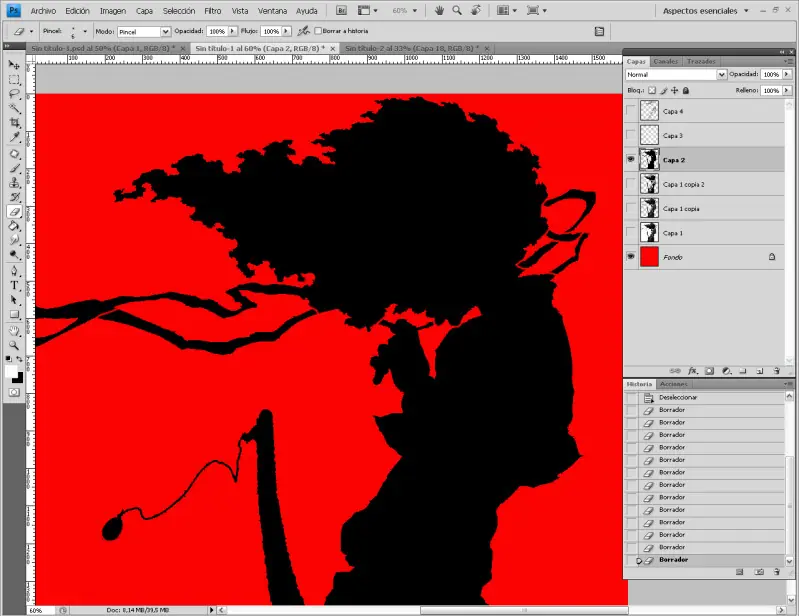Select the Brush tool in the toolbox
Viewport: 799px width, 616px height.
[14, 169]
